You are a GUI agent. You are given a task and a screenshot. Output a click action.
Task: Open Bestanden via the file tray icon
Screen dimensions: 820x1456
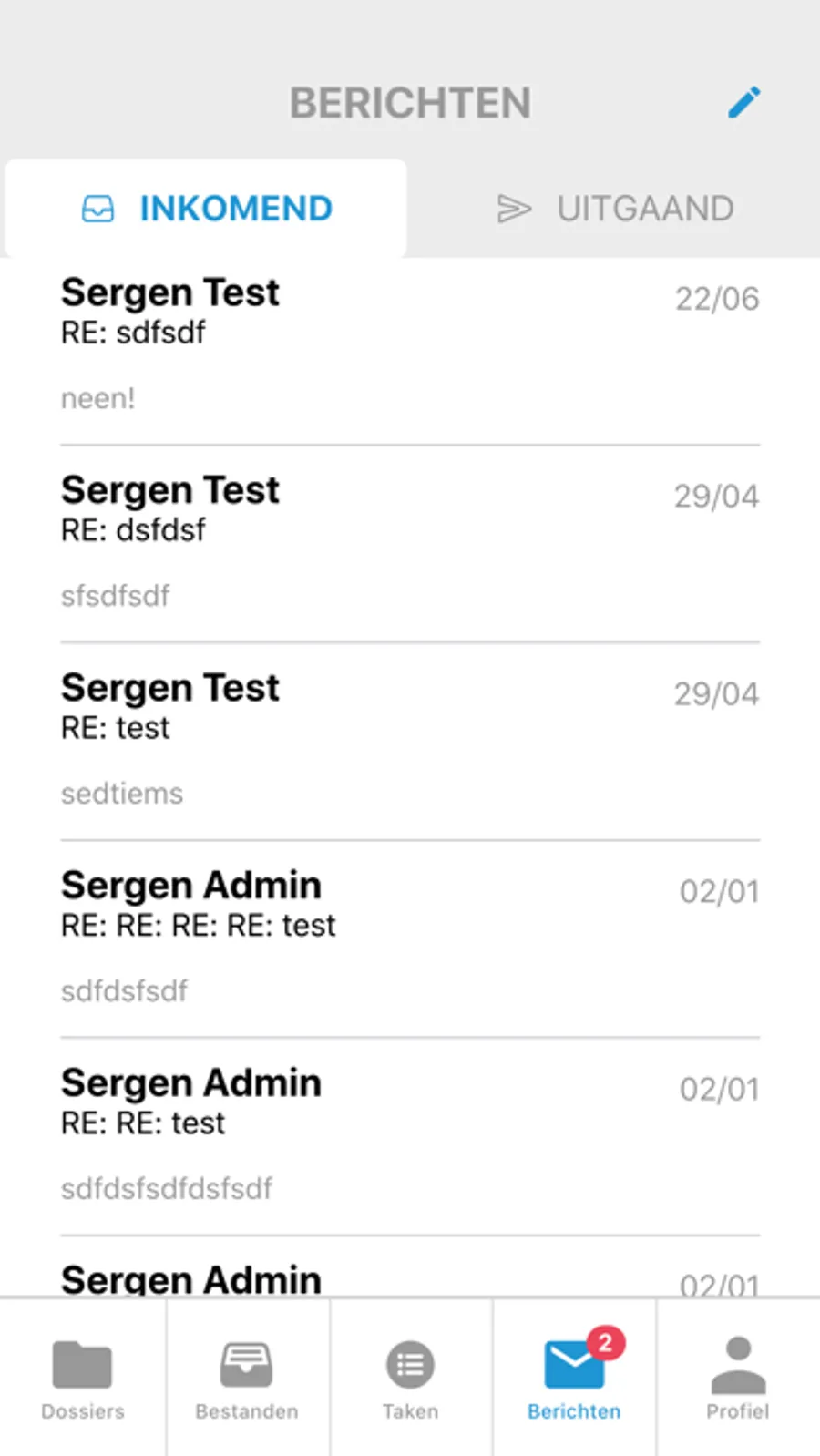[x=246, y=1364]
